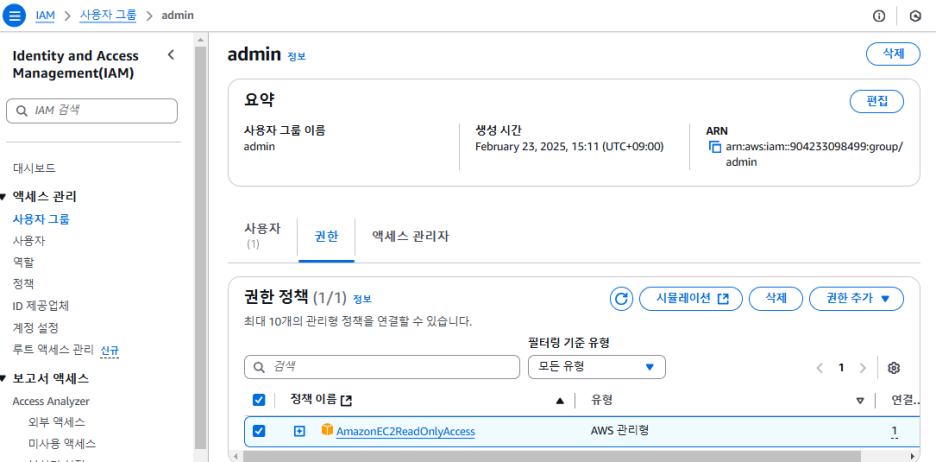Select the 권한 tab
This screenshot has height=462, width=936.
[x=327, y=236]
